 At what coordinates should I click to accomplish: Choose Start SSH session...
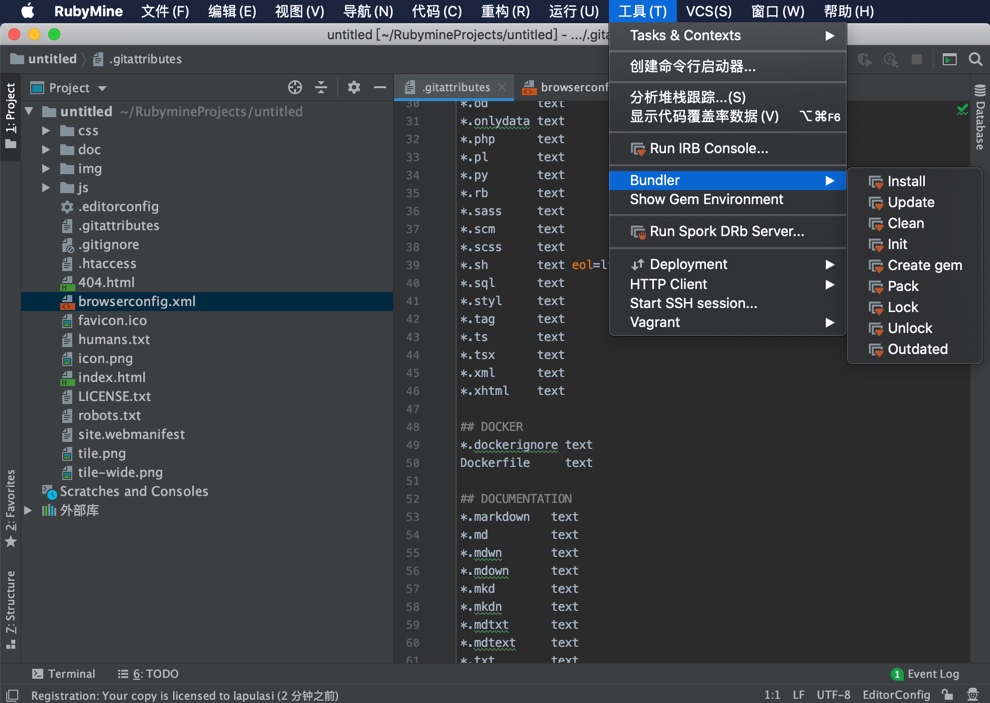[x=727, y=303]
